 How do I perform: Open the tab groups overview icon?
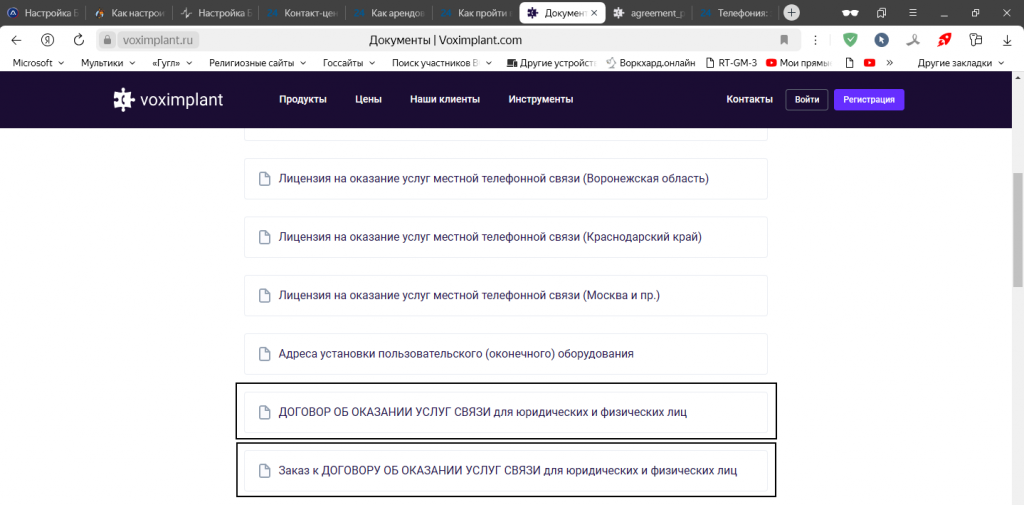(882, 12)
